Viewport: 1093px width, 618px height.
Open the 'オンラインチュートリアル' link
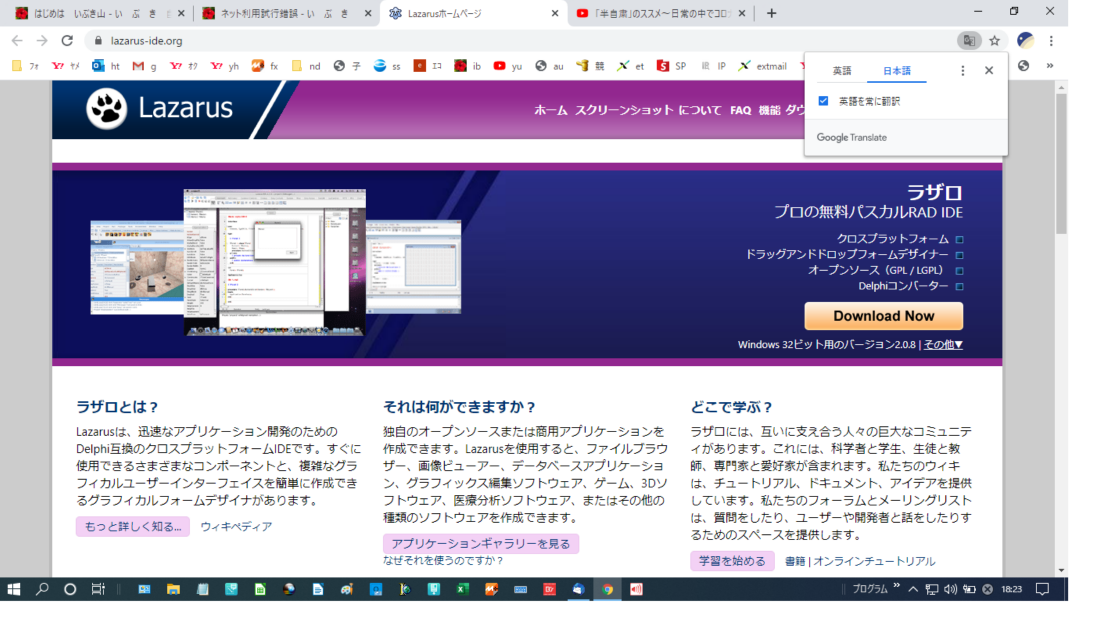coord(874,561)
